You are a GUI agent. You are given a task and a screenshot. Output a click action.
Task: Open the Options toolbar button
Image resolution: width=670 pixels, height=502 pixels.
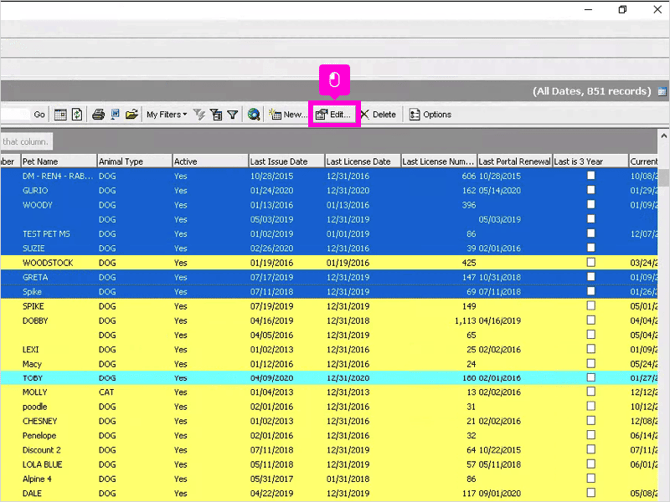coord(430,114)
